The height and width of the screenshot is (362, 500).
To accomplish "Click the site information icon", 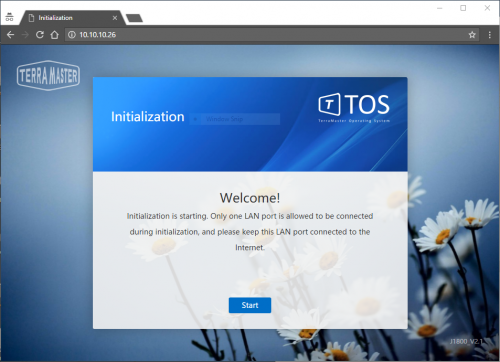I will tap(72, 35).
